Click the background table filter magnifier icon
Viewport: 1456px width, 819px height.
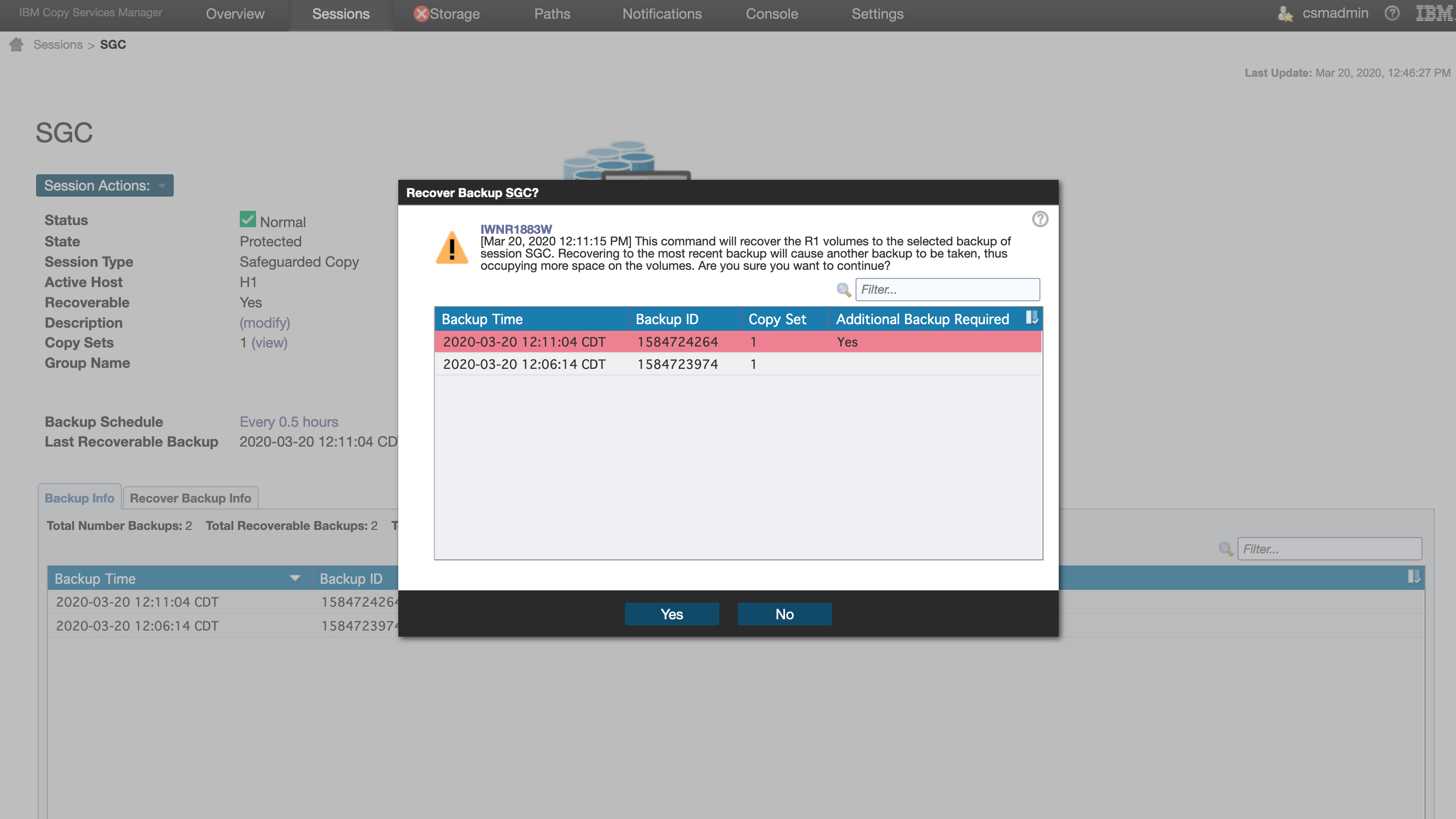coord(1226,548)
